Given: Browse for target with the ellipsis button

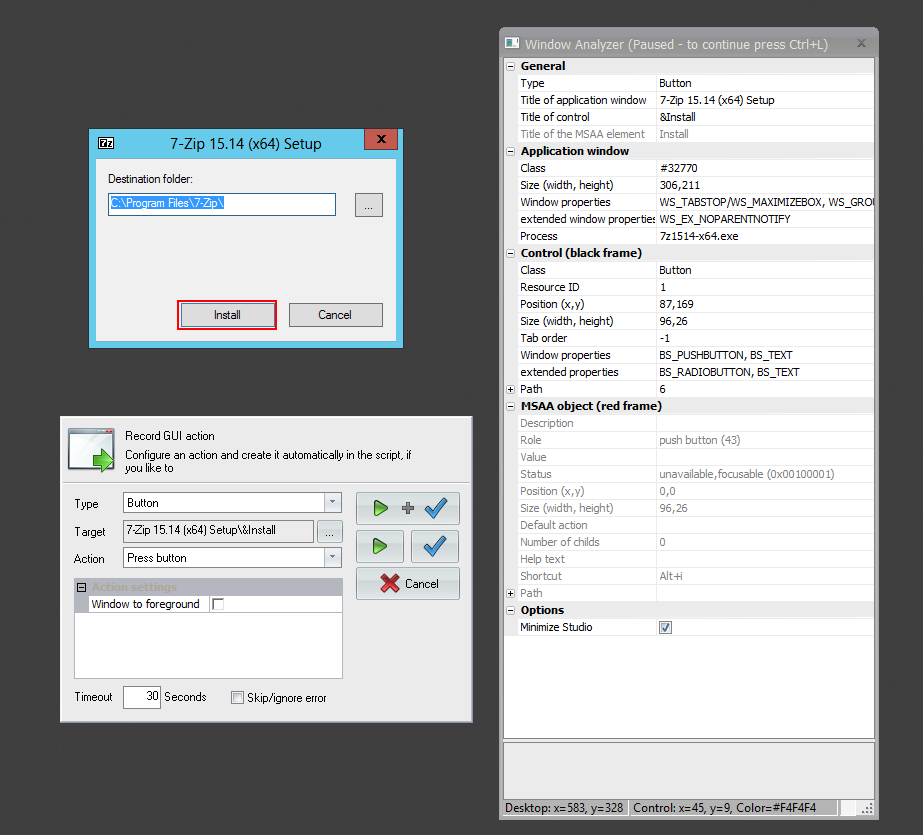Looking at the screenshot, I should point(330,531).
